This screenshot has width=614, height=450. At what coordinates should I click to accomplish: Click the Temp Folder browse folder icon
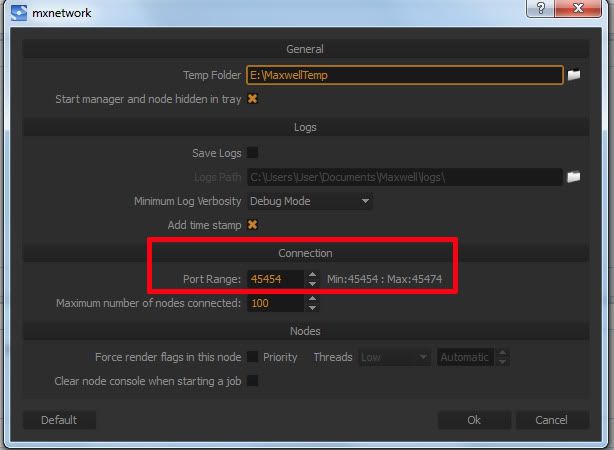[574, 75]
